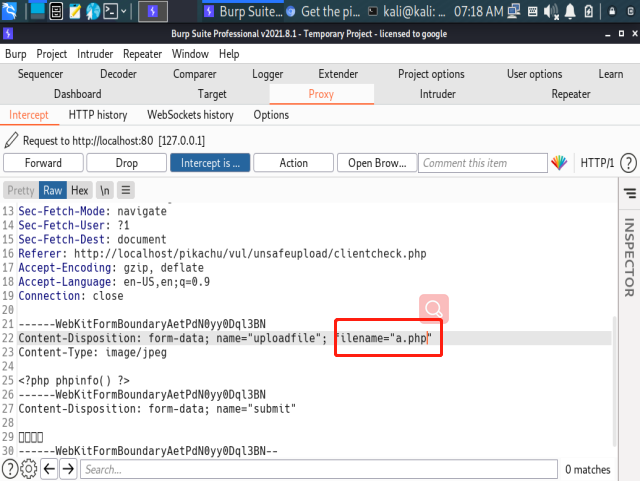Open the HTTP history sub-tab
The height and width of the screenshot is (481, 640).
(98, 115)
